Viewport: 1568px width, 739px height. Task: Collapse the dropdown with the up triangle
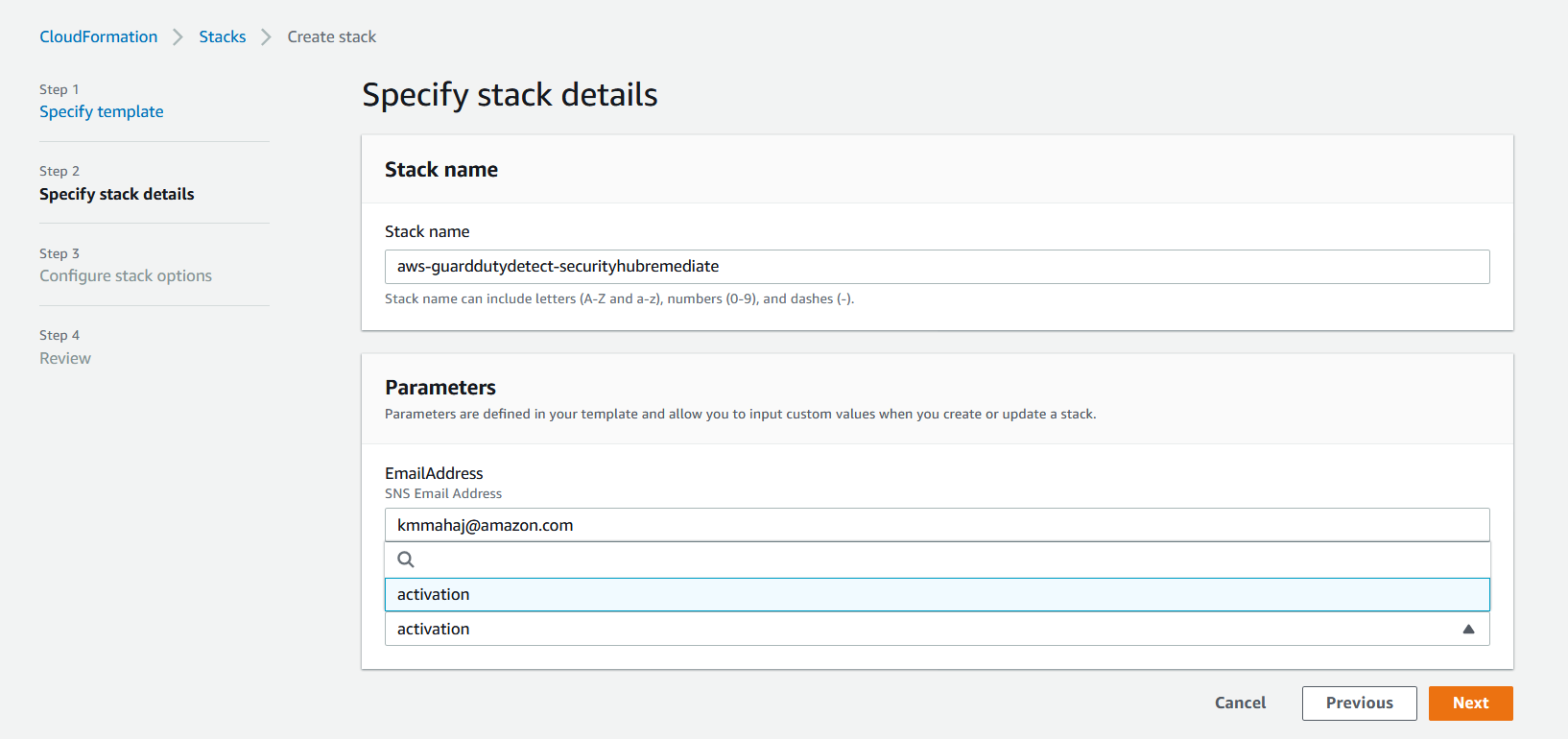(x=1468, y=629)
